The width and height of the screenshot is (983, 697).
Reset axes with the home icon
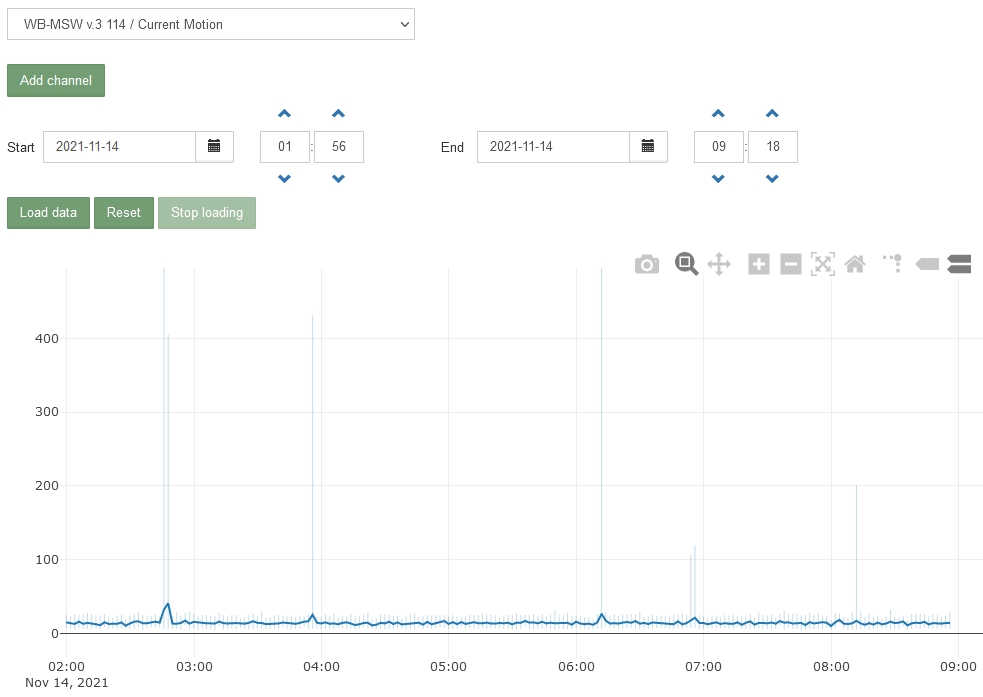coord(855,264)
